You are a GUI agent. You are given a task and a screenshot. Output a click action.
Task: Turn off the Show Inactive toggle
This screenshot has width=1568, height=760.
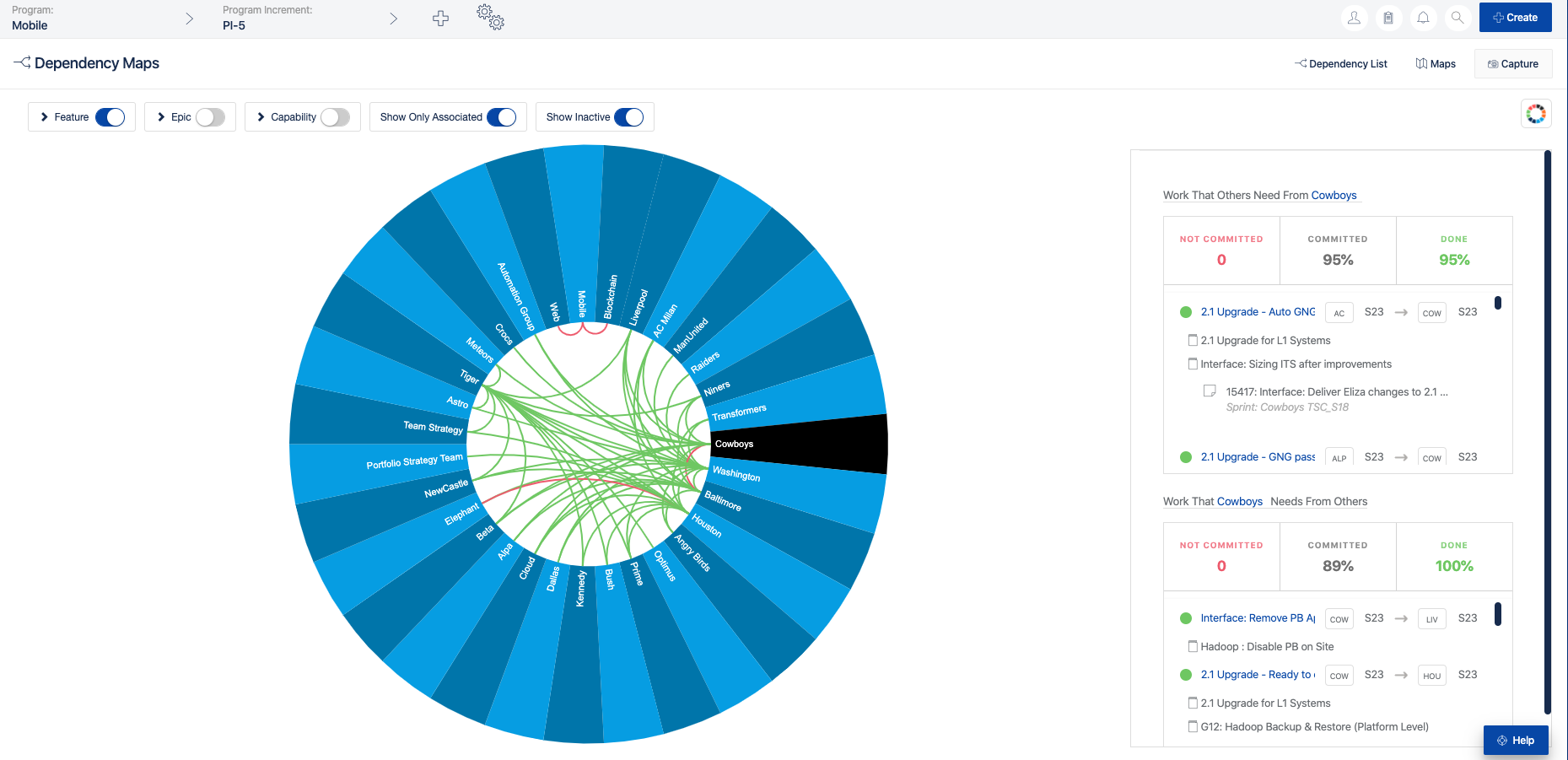pyautogui.click(x=628, y=117)
